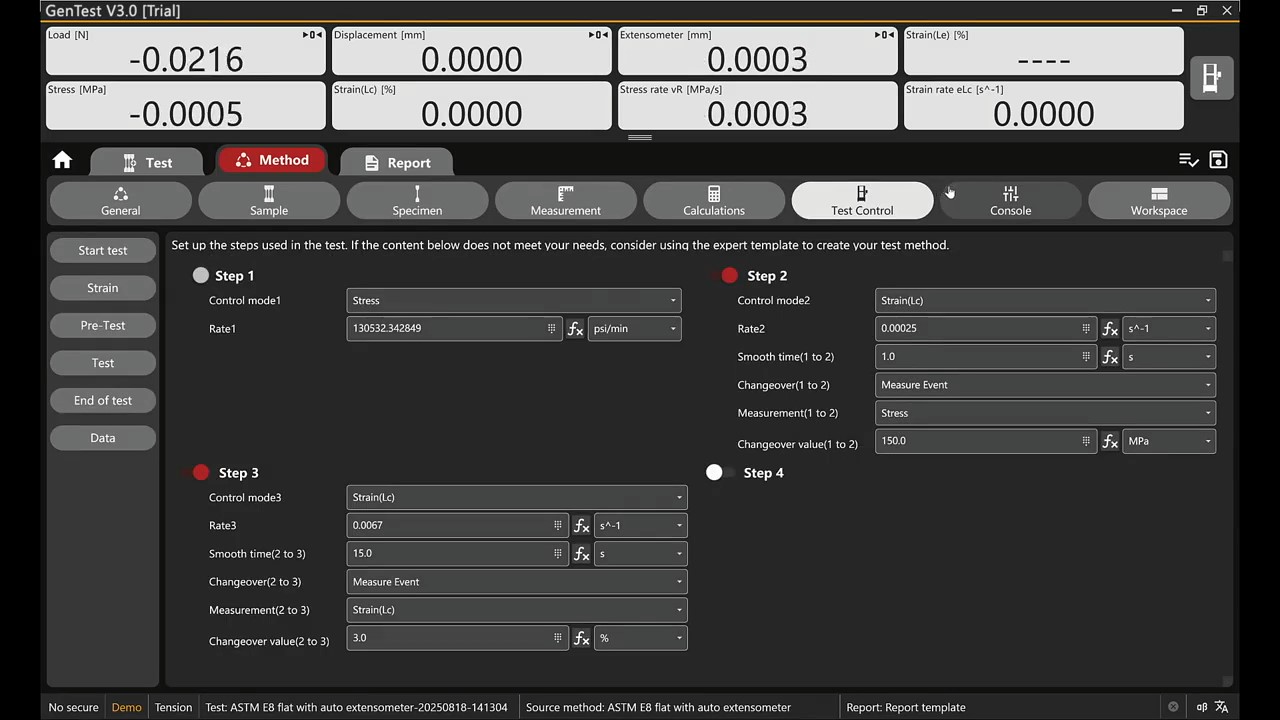
Task: Click the fx icon next to Rate2
Action: [x=1110, y=329]
